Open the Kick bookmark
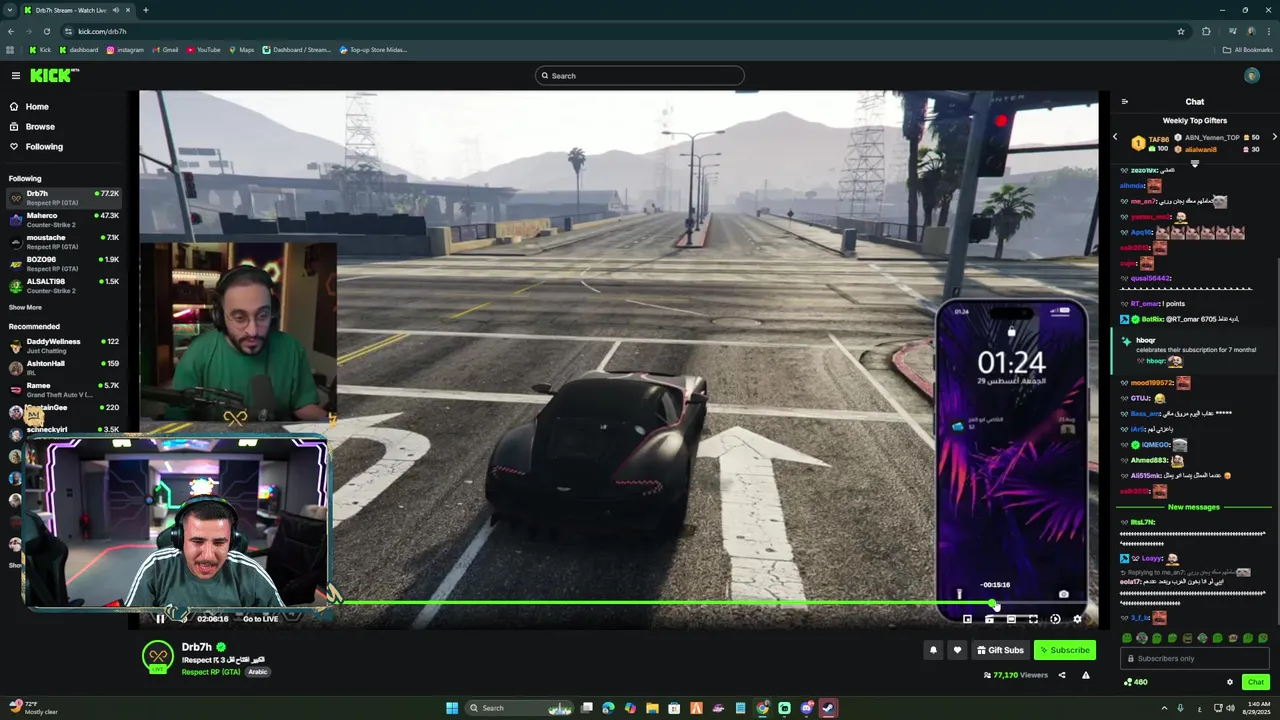1280x720 pixels. coord(40,50)
